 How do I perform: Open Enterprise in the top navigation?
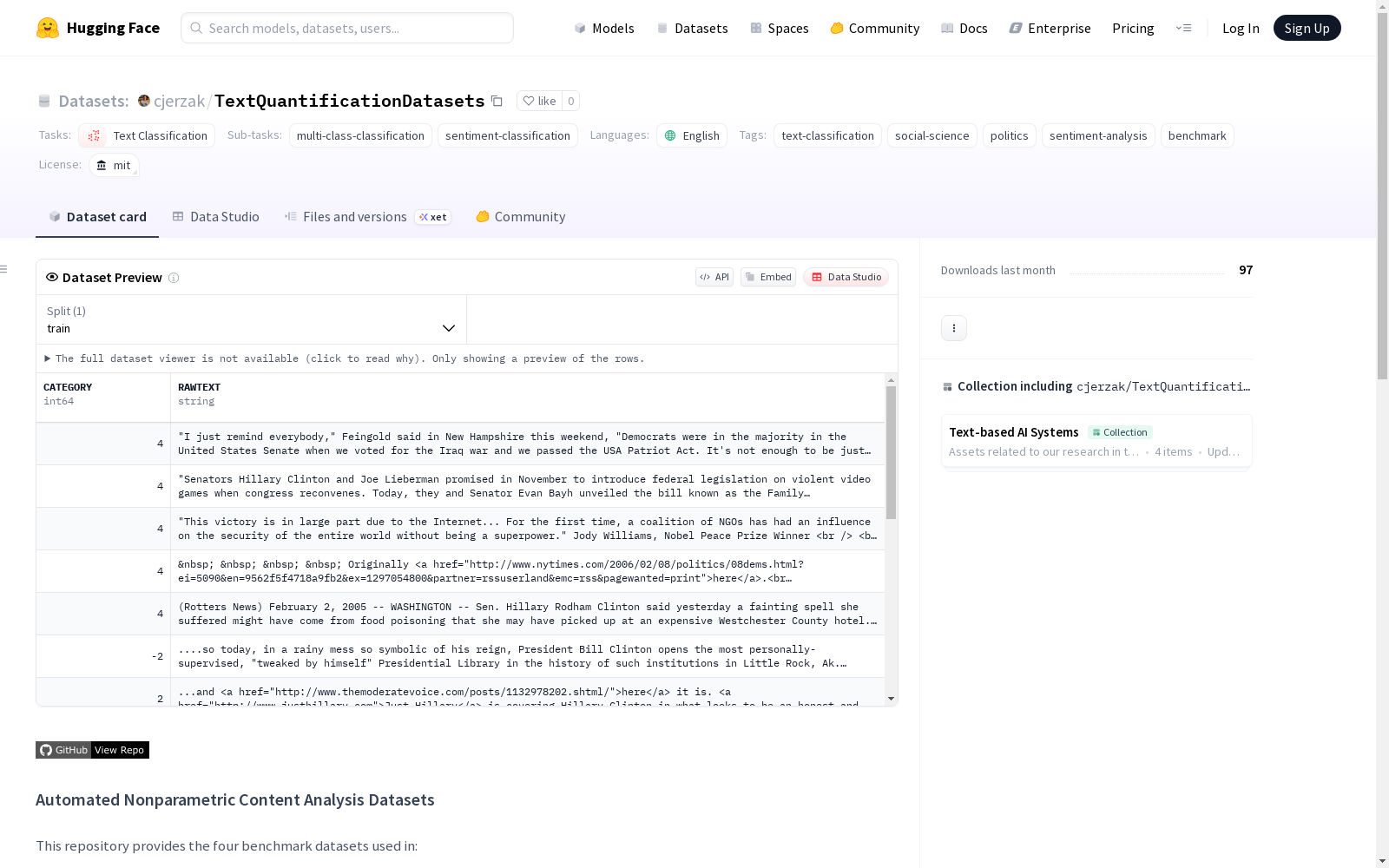(x=1050, y=28)
